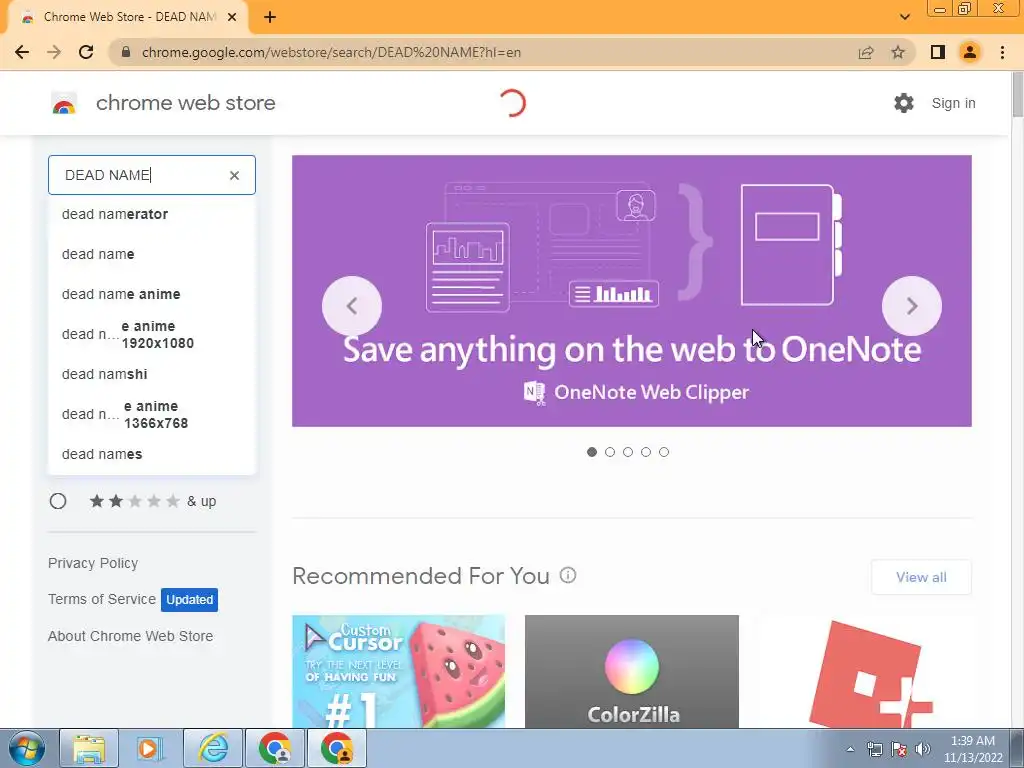Select the fifth carousel dot
Viewport: 1024px width, 768px height.
pyautogui.click(x=664, y=452)
